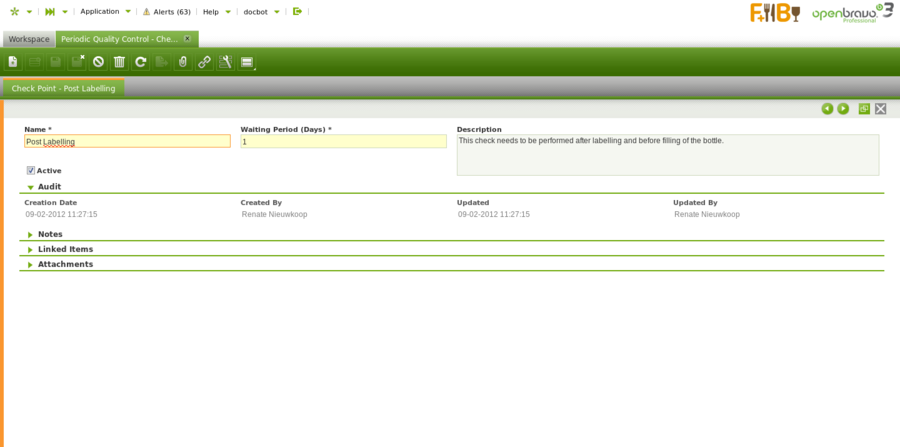Click the logout icon in top bar
Image resolution: width=900 pixels, height=447 pixels.
point(297,11)
